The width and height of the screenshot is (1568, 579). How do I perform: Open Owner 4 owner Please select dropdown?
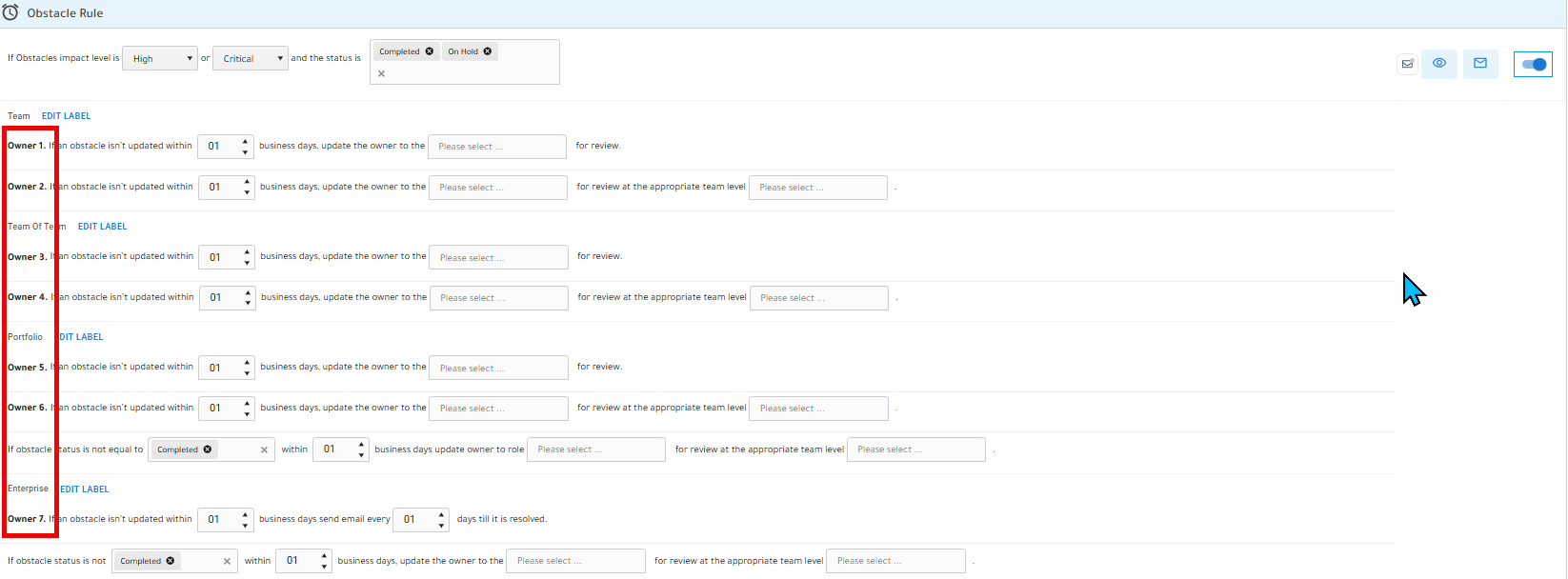(x=499, y=298)
